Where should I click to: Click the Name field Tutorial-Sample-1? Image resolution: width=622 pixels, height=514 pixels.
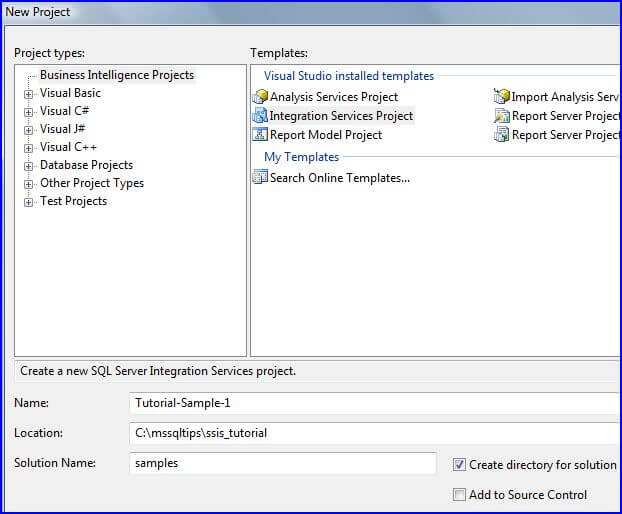[x=375, y=403]
